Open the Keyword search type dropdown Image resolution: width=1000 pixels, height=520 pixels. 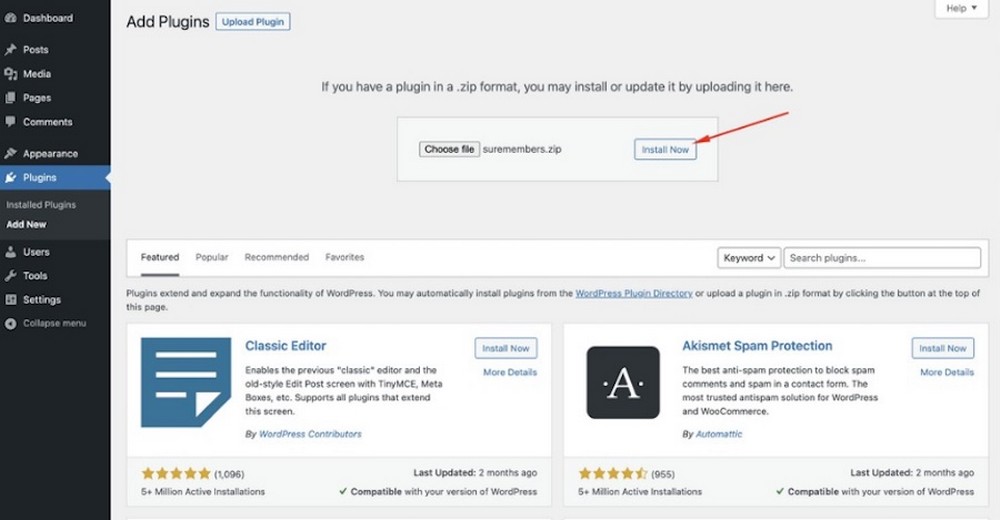click(749, 258)
